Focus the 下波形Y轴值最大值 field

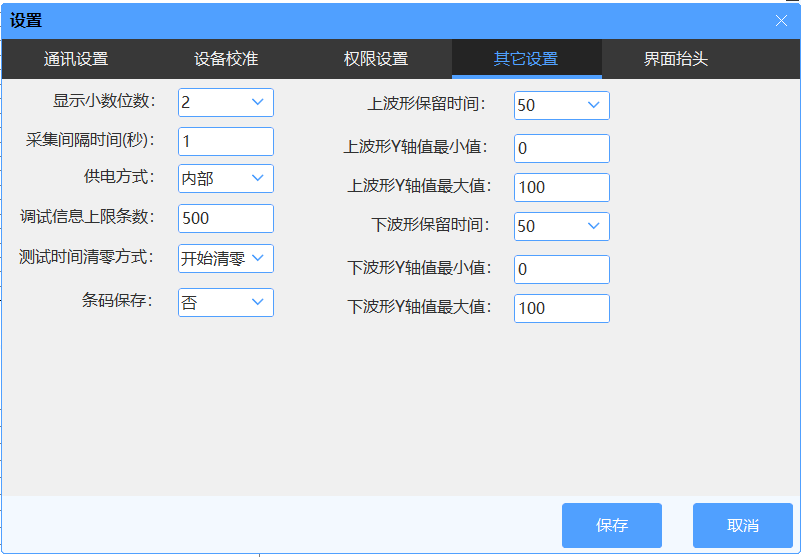[562, 308]
